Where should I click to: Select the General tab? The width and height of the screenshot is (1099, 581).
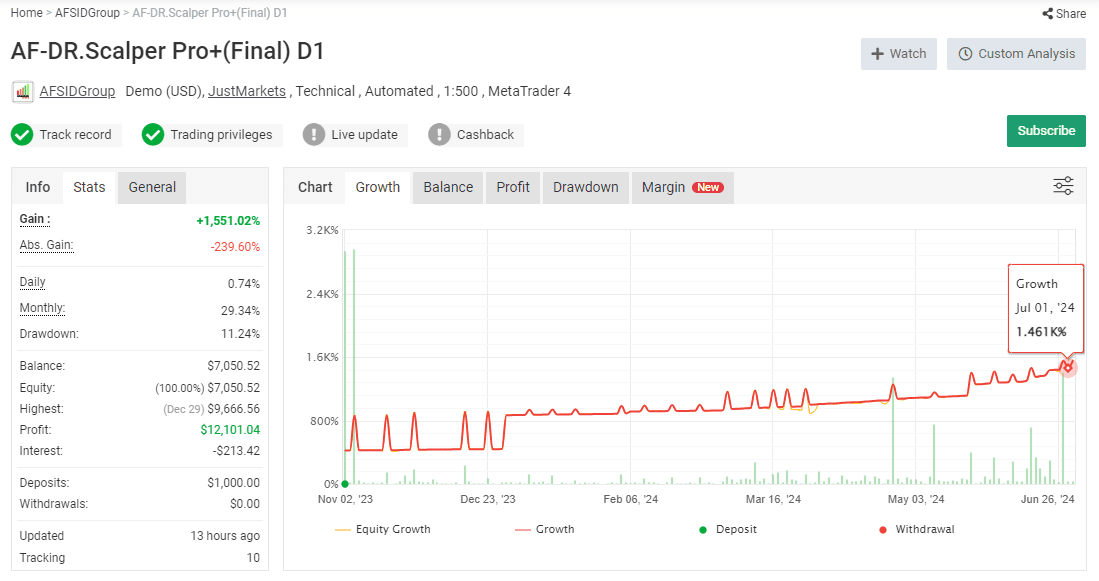(x=152, y=187)
